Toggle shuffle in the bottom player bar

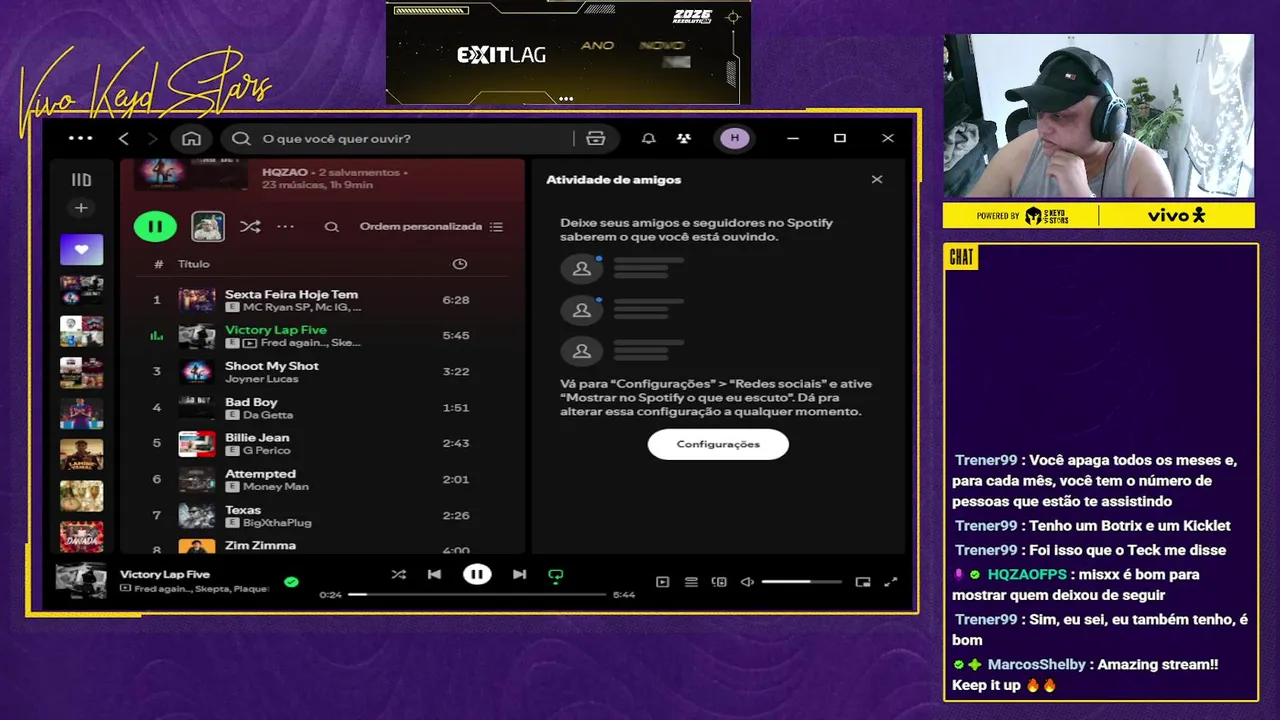click(x=398, y=574)
